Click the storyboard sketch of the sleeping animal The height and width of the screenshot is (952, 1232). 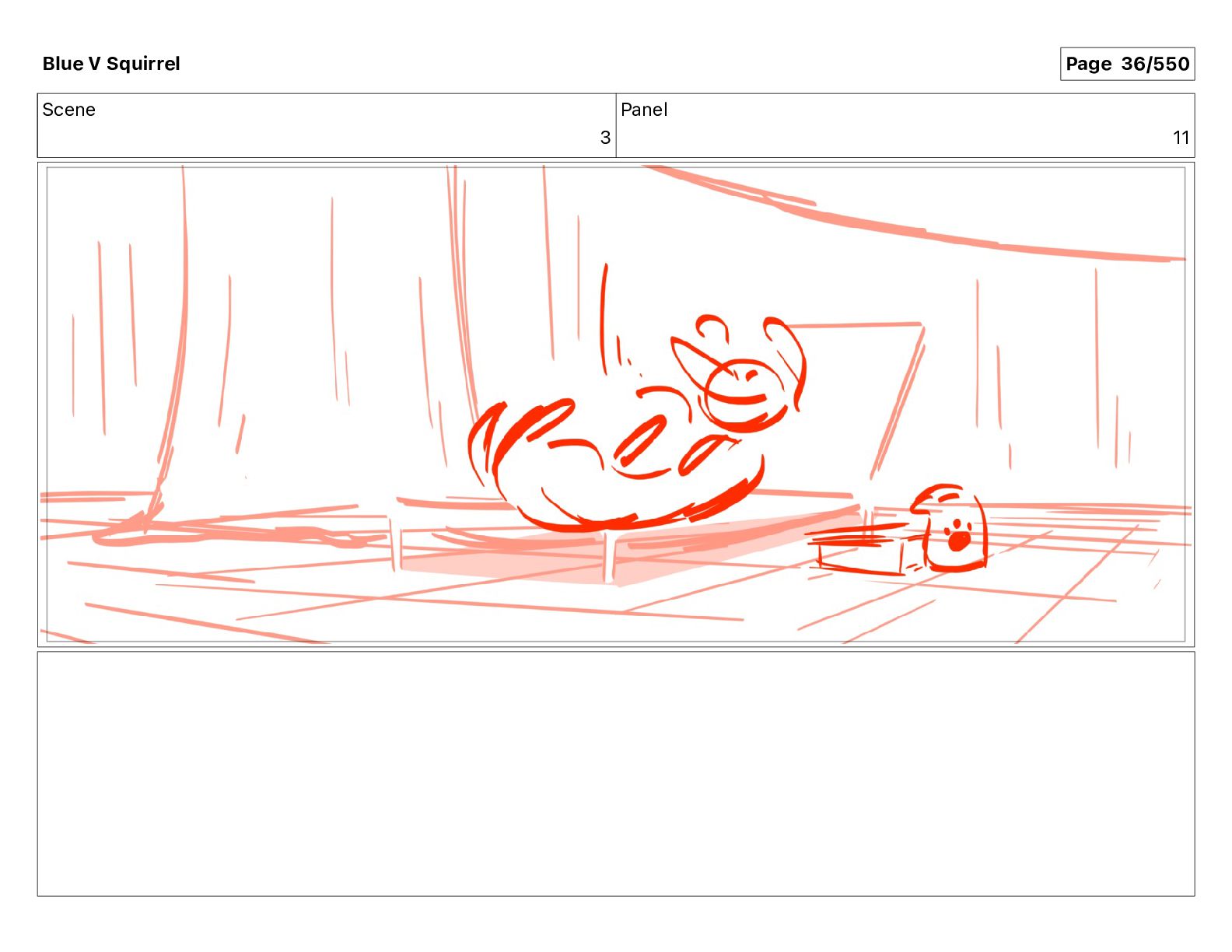click(638, 424)
